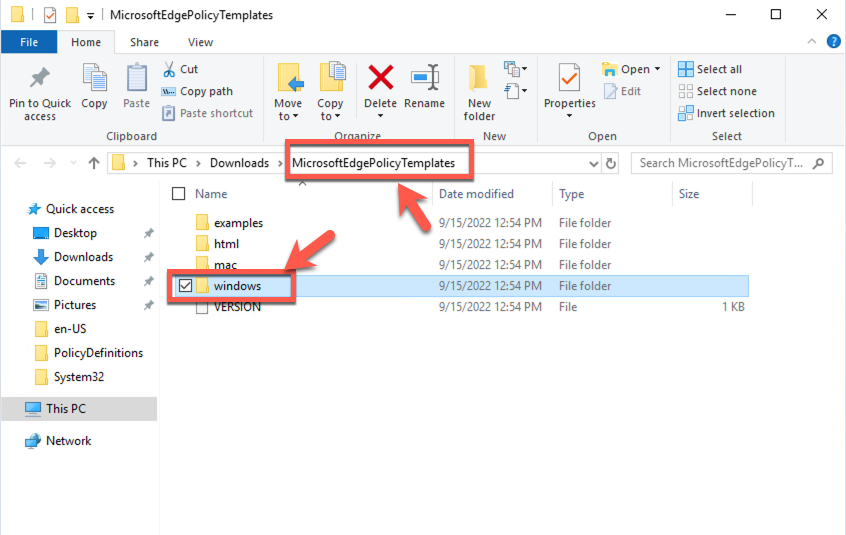
Task: Expand the Move to dropdown
Action: [288, 116]
